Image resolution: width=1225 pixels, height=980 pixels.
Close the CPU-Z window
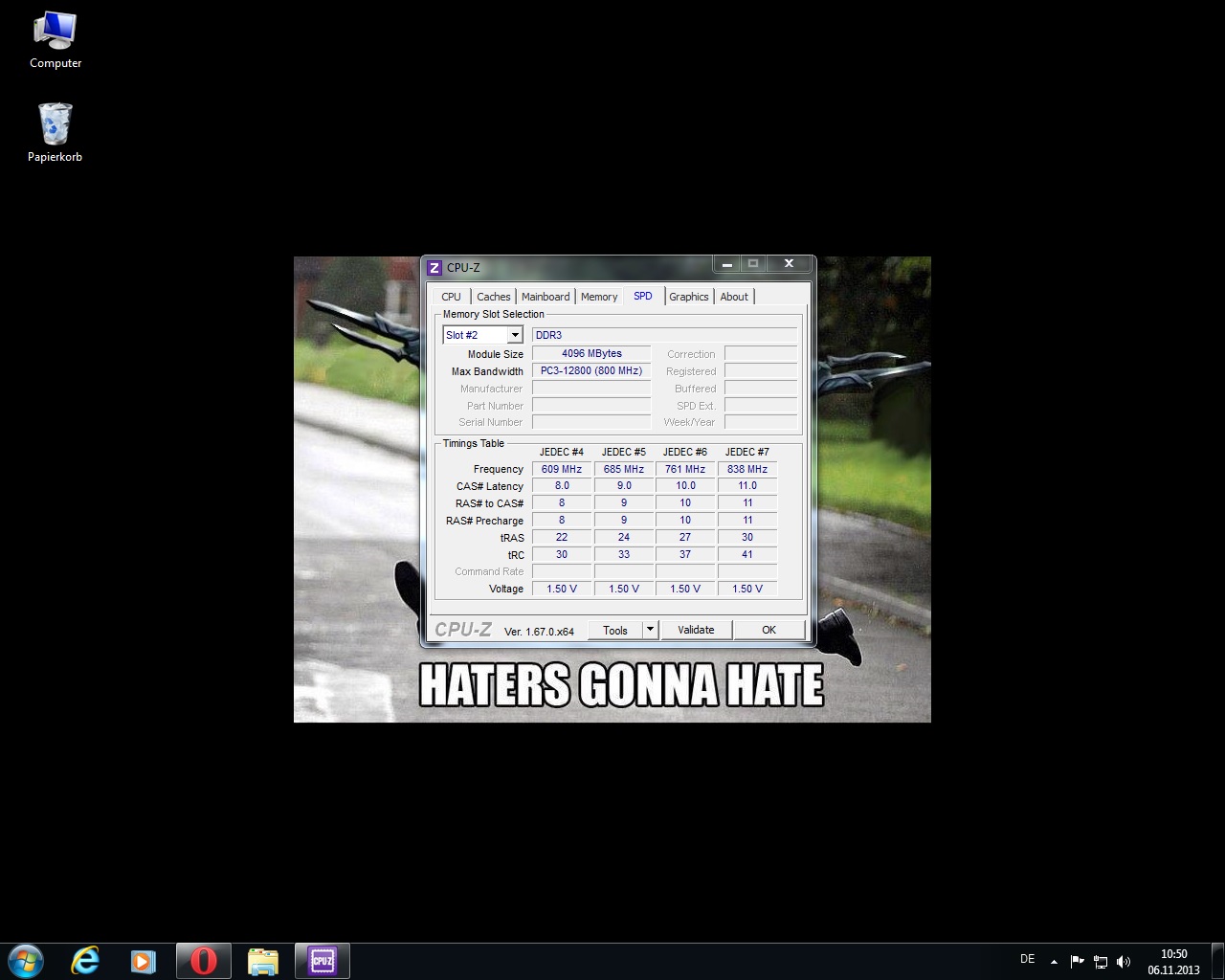(x=789, y=264)
